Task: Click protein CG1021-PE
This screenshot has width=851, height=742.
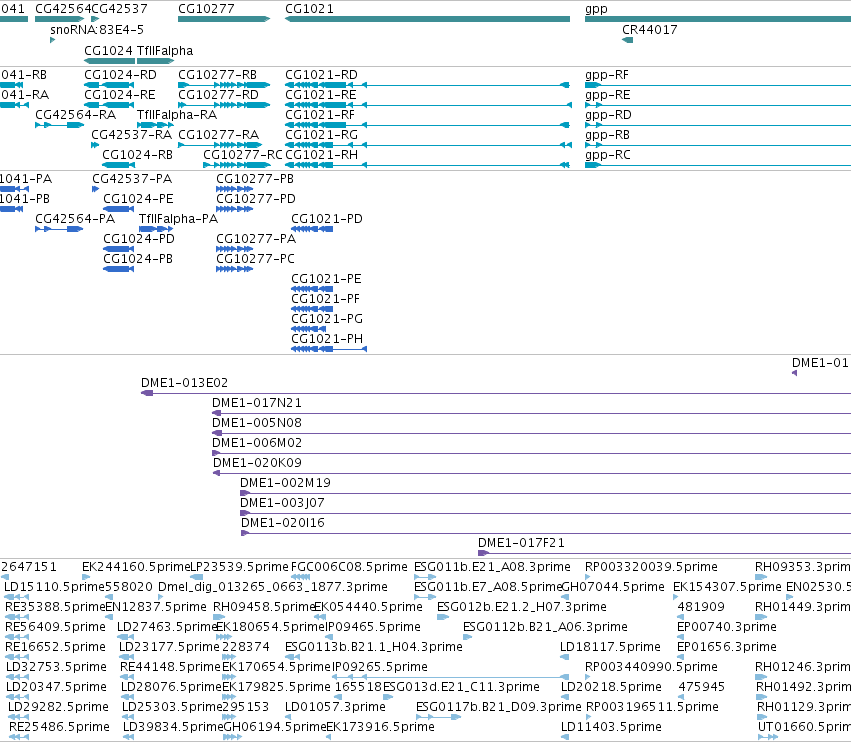Action: coord(326,279)
